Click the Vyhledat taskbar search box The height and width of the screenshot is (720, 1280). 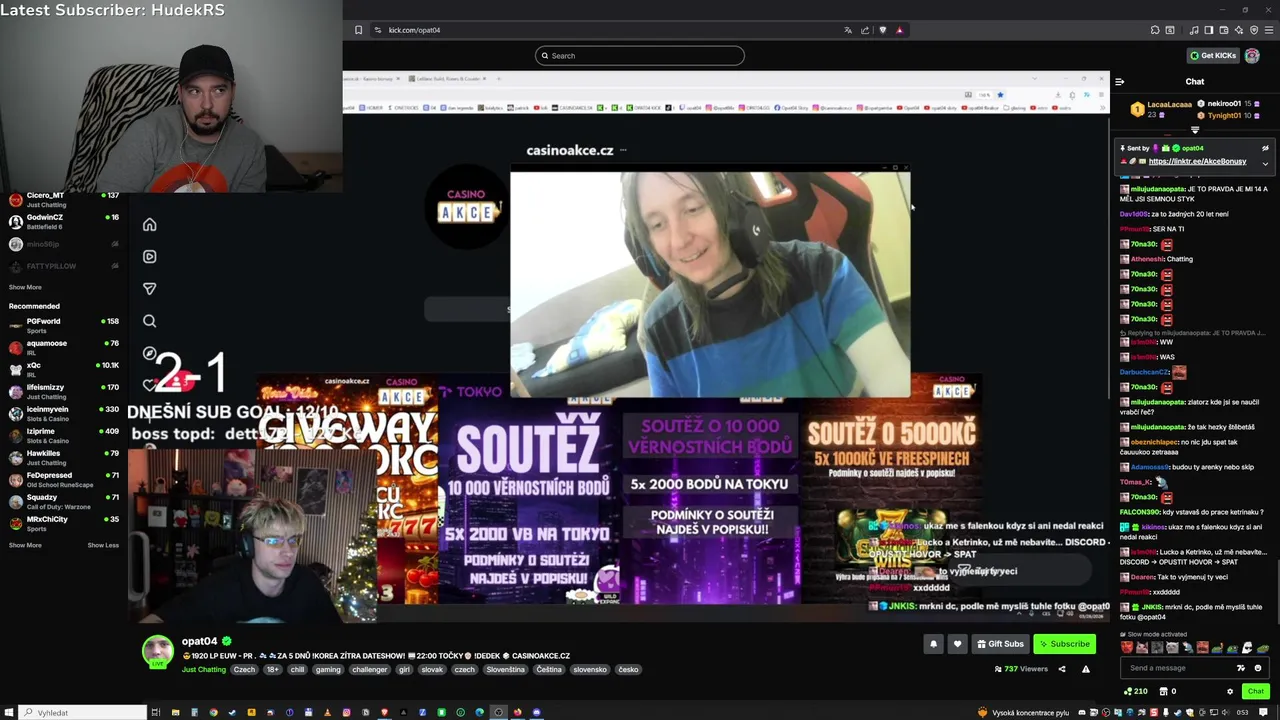tap(84, 712)
